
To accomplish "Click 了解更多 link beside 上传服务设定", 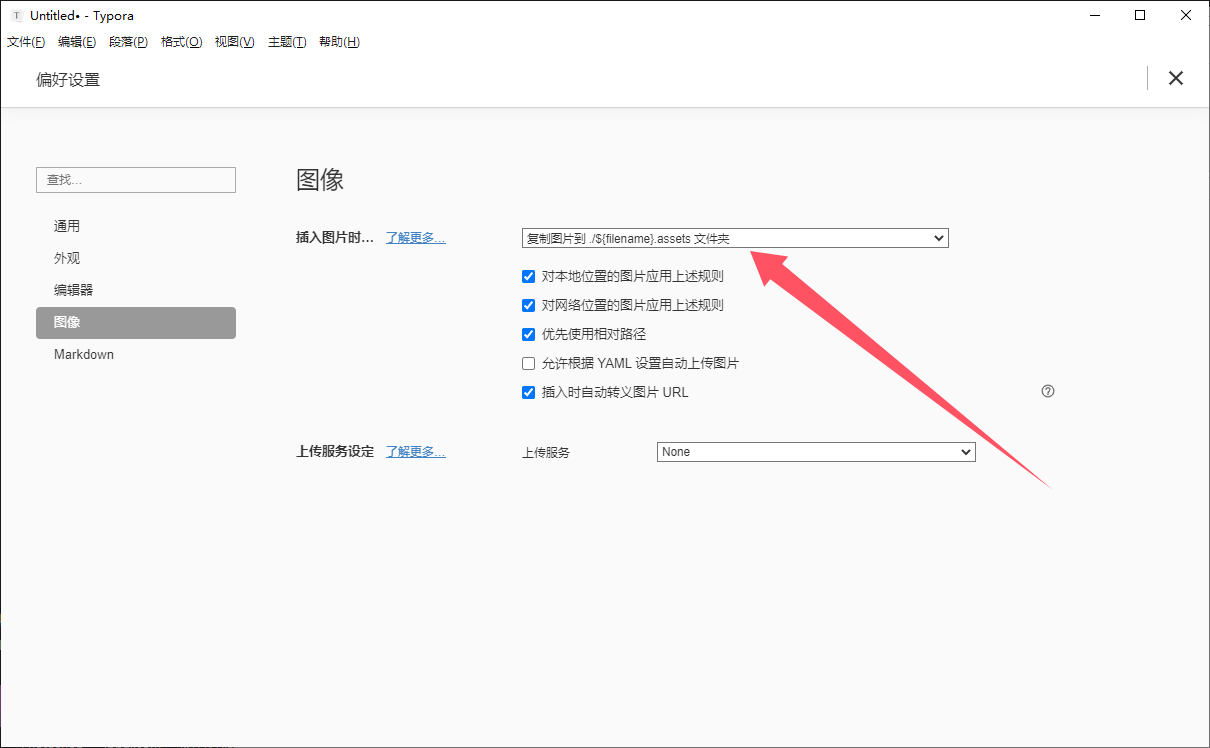I will 416,451.
